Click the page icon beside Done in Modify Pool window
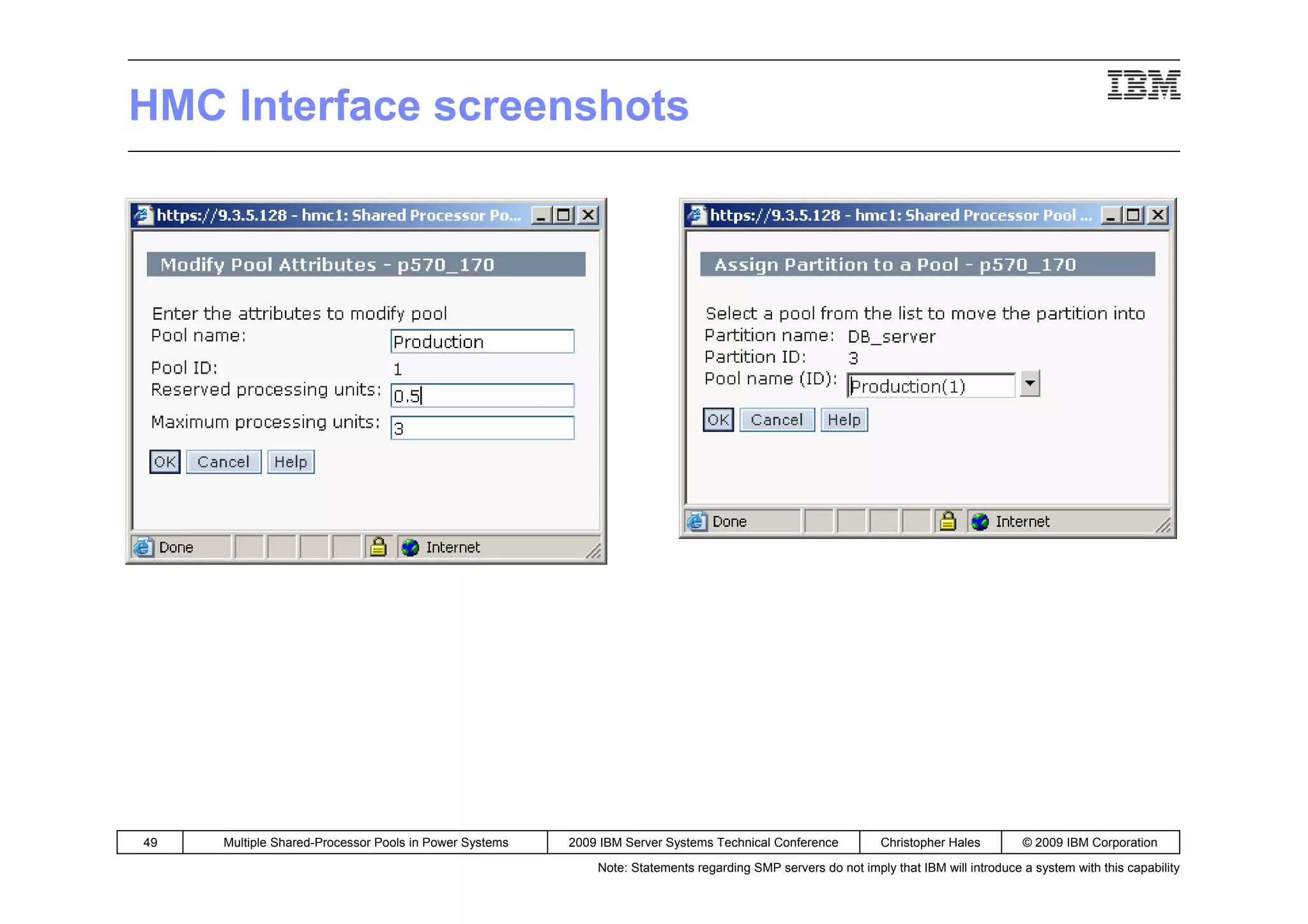The height and width of the screenshot is (924, 1308). [143, 547]
